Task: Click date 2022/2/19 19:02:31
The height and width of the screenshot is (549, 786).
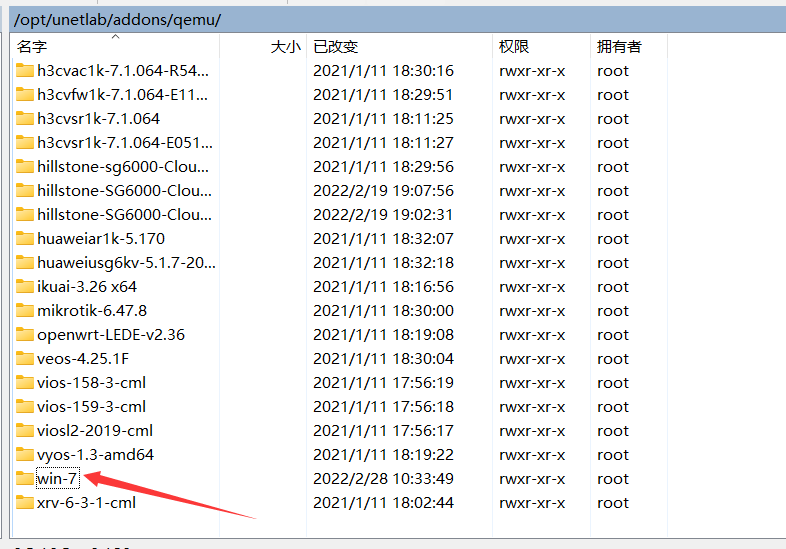Action: click(383, 215)
